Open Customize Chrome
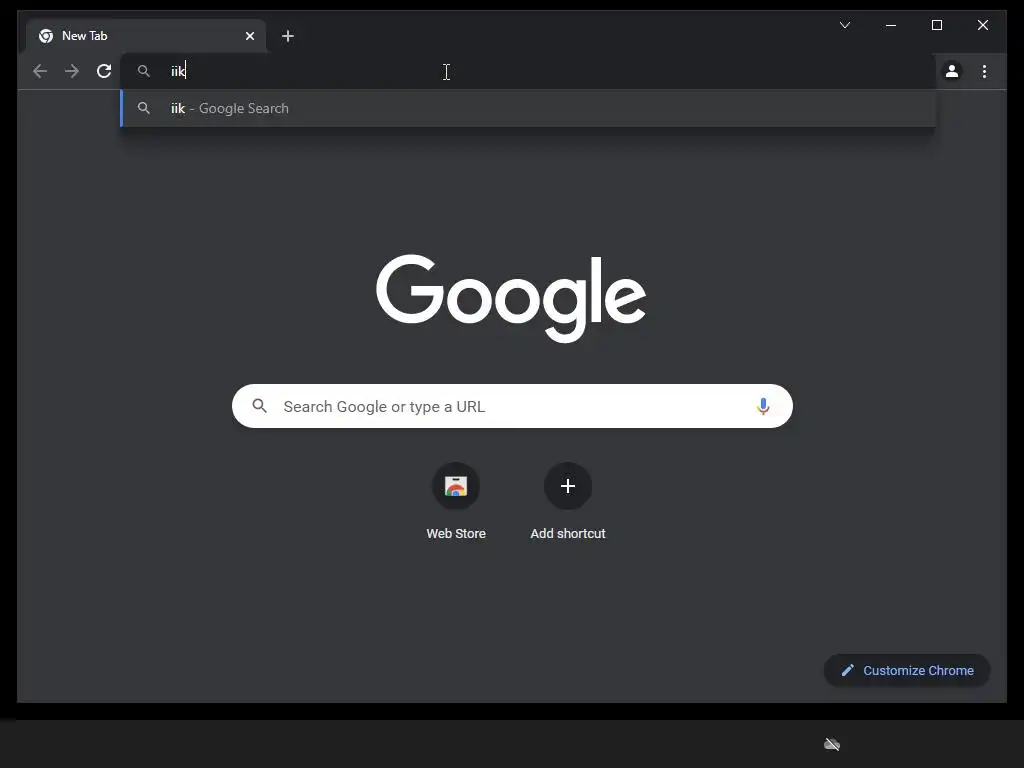 (907, 671)
